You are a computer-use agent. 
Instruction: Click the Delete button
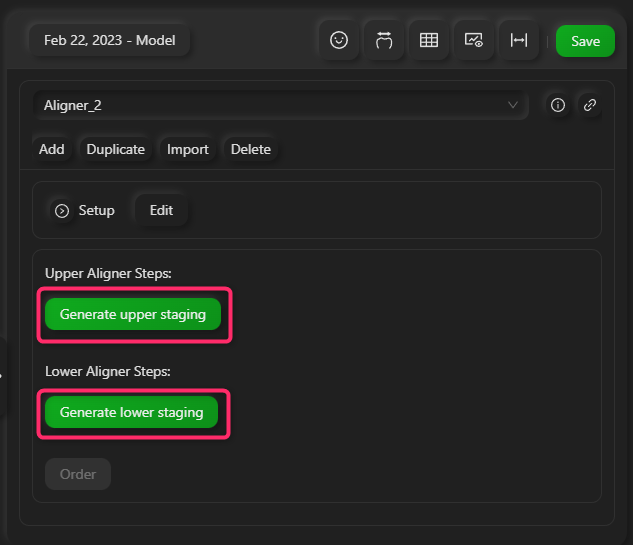[x=251, y=149]
